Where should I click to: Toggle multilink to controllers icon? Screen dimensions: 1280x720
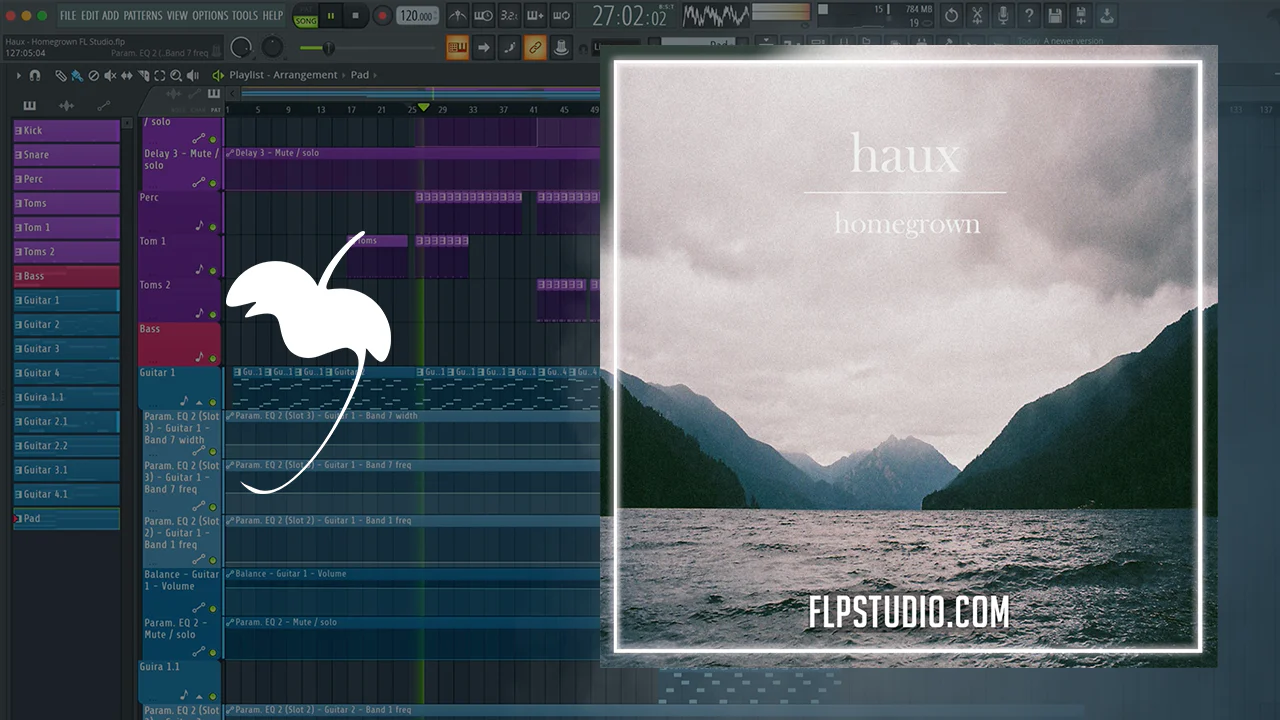tap(535, 47)
